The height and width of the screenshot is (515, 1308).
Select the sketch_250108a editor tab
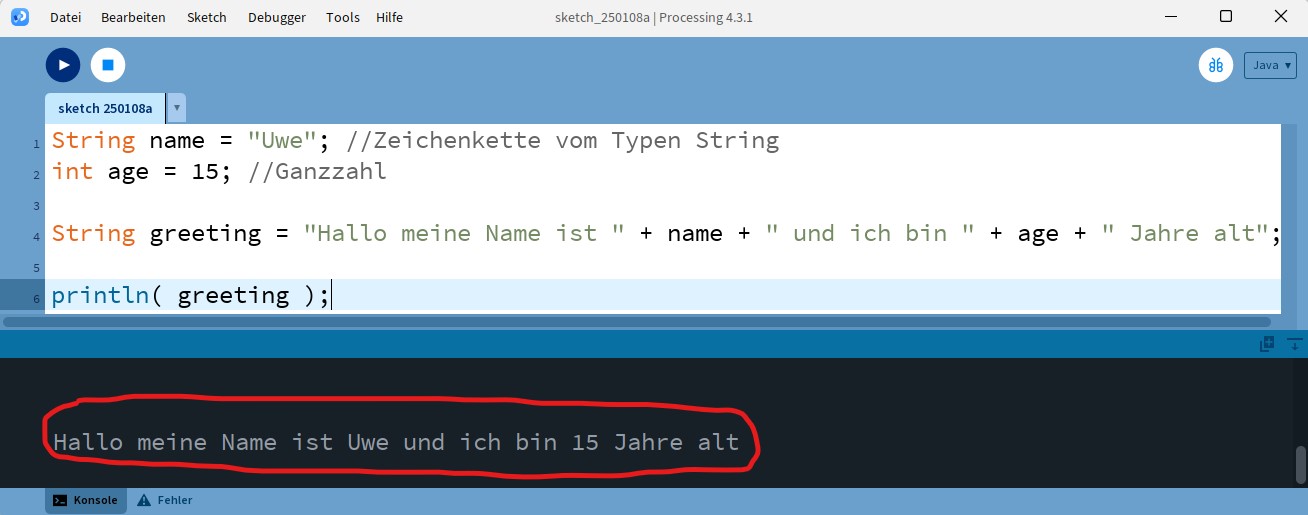pyautogui.click(x=105, y=108)
